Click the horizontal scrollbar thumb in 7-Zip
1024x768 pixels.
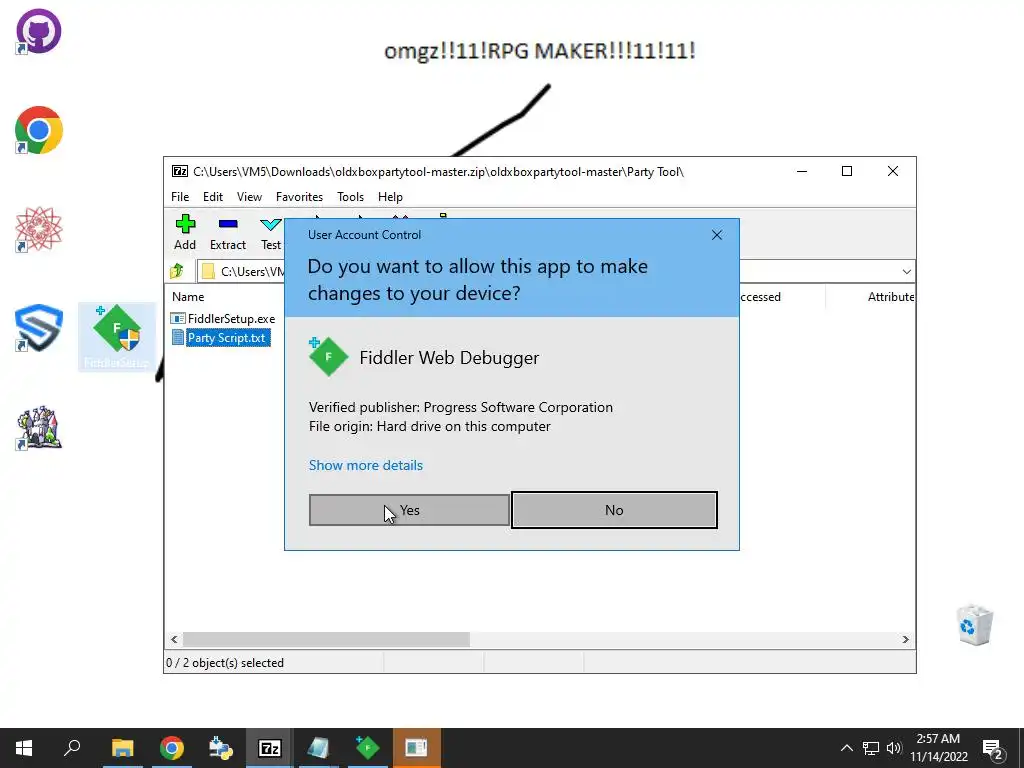coord(326,639)
